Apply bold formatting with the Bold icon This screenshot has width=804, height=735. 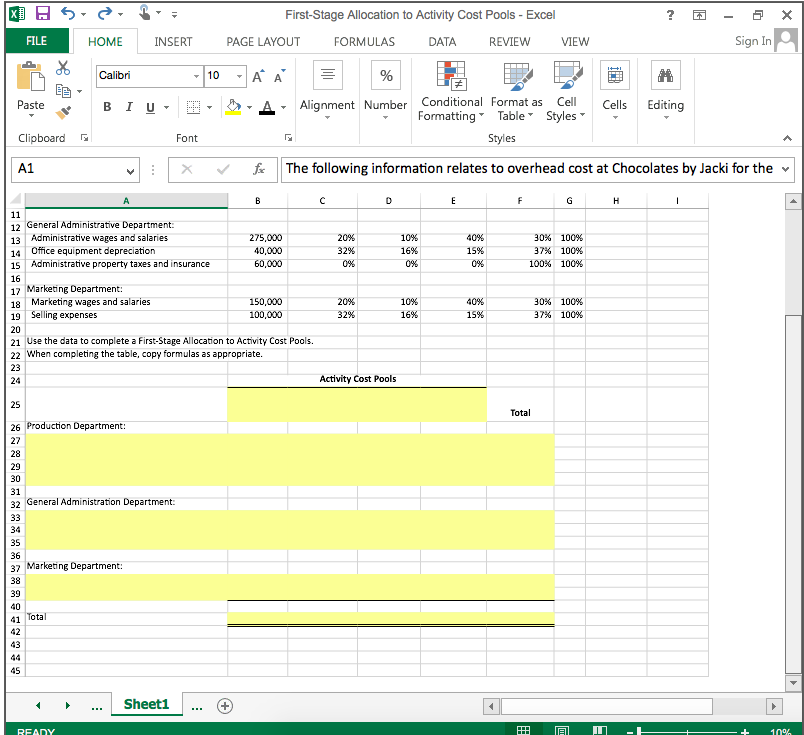click(x=107, y=107)
